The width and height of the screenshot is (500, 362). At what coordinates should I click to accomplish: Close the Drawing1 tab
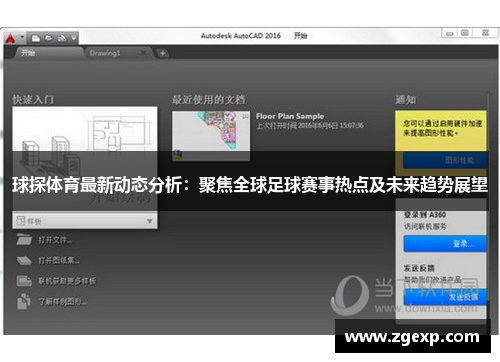144,53
